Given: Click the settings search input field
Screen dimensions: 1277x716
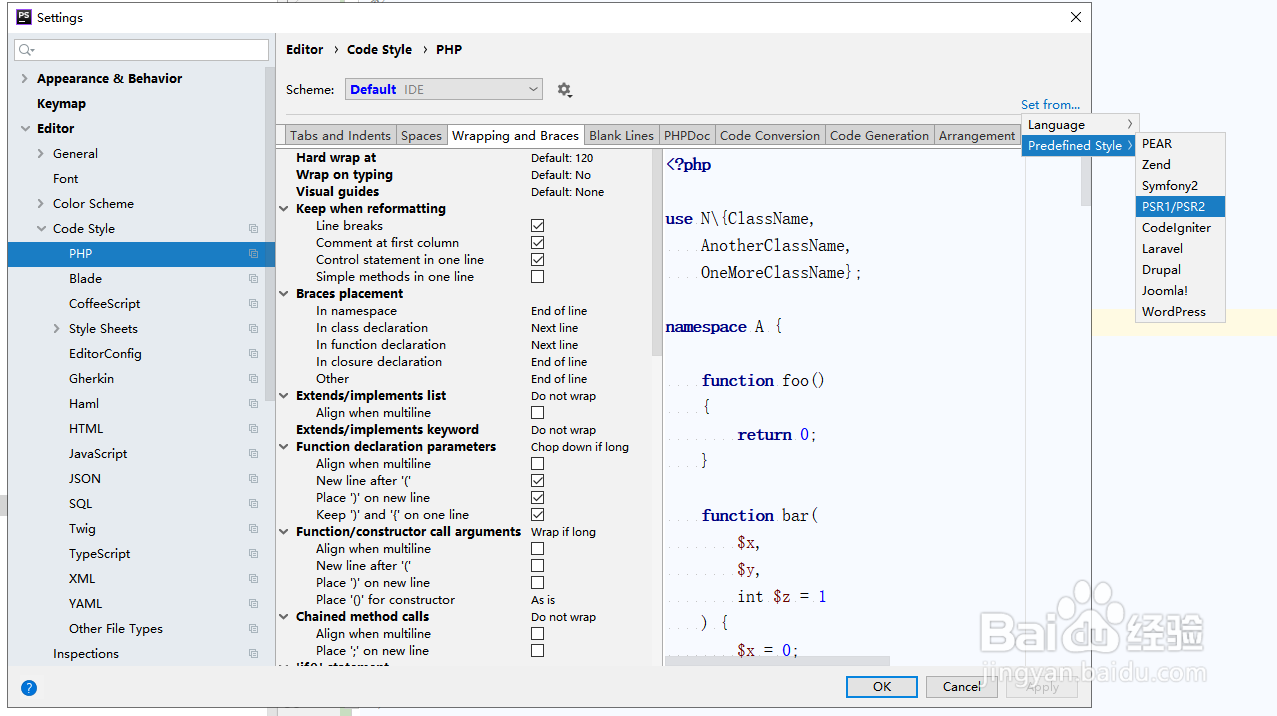Looking at the screenshot, I should (141, 50).
